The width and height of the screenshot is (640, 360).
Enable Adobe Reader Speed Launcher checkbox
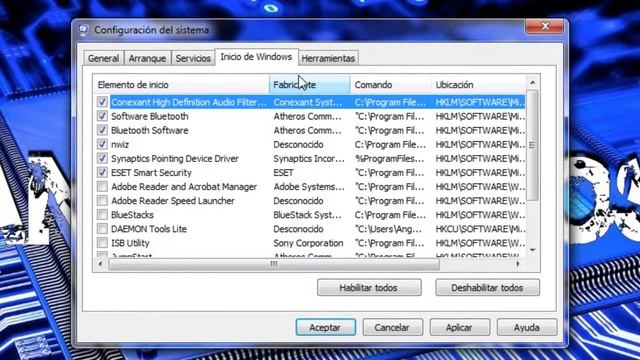click(102, 200)
